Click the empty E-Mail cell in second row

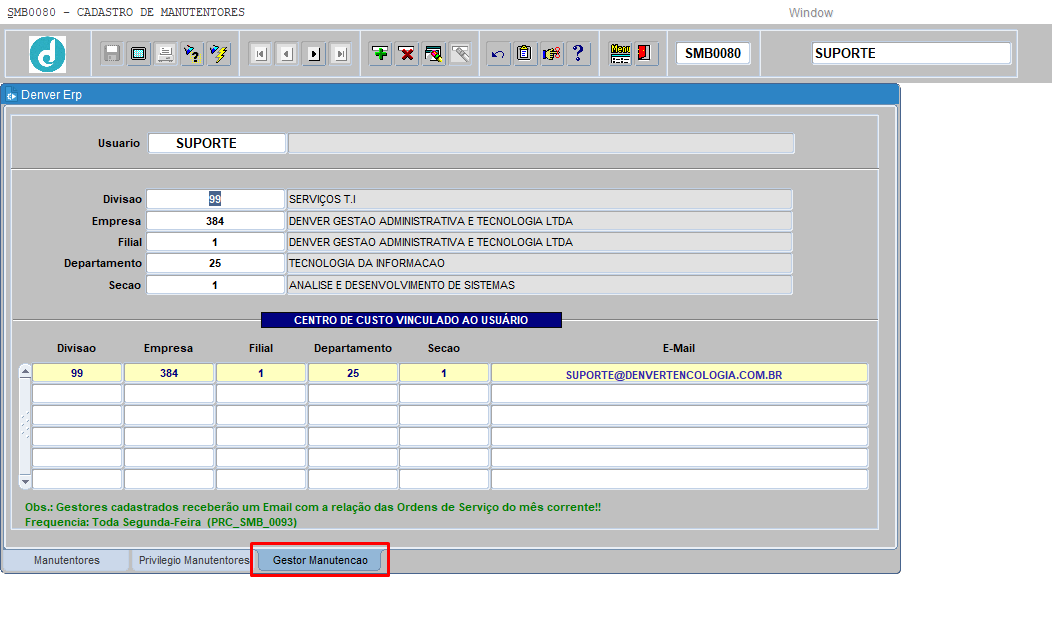(x=680, y=394)
